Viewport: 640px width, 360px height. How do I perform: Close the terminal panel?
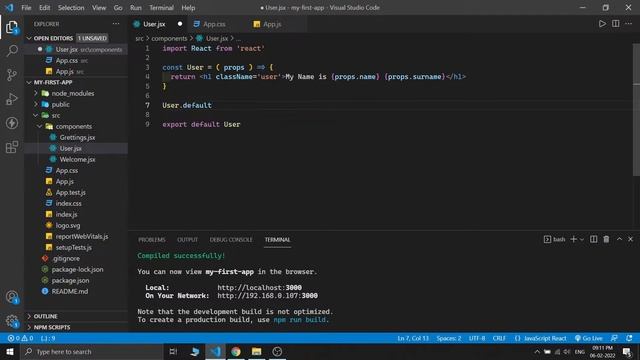[x=631, y=239]
